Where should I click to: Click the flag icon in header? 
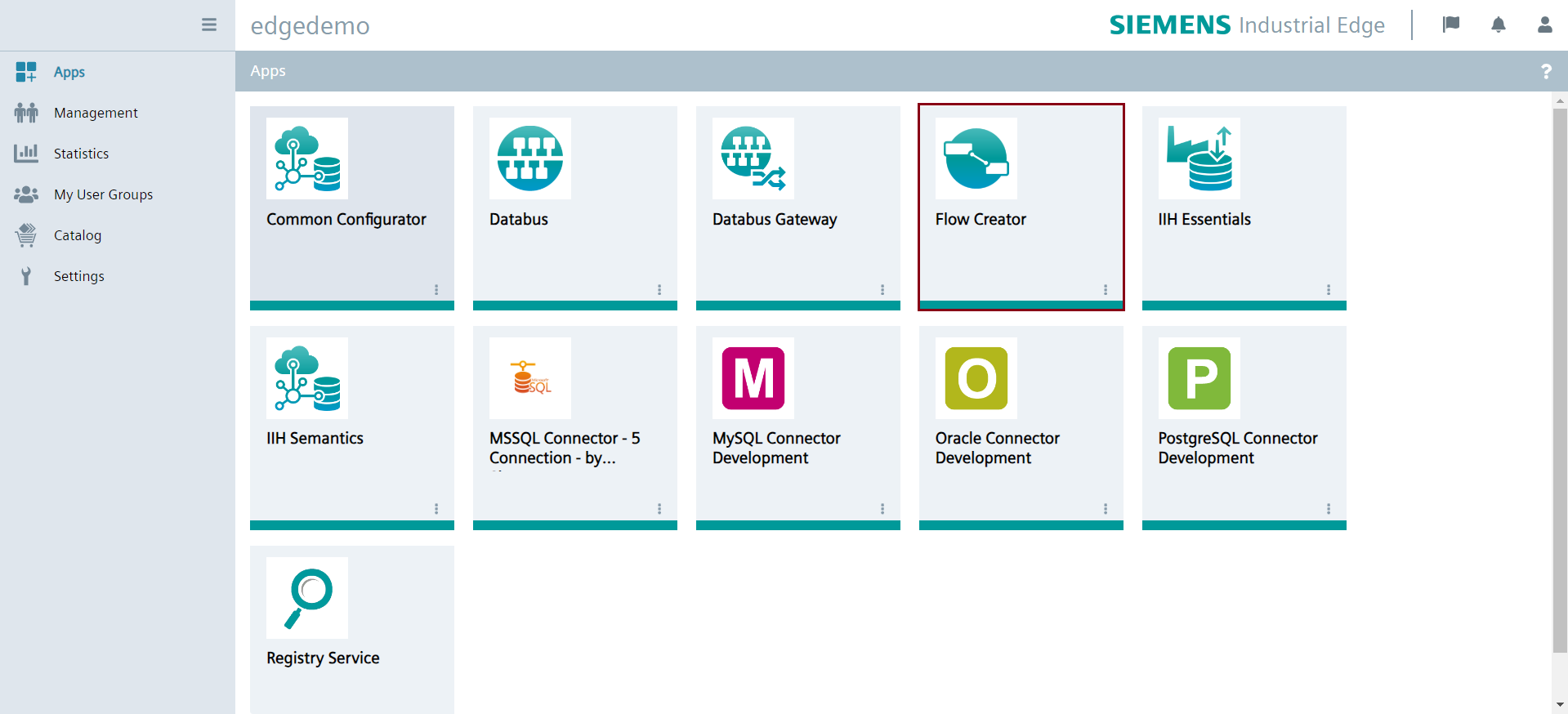[1451, 25]
